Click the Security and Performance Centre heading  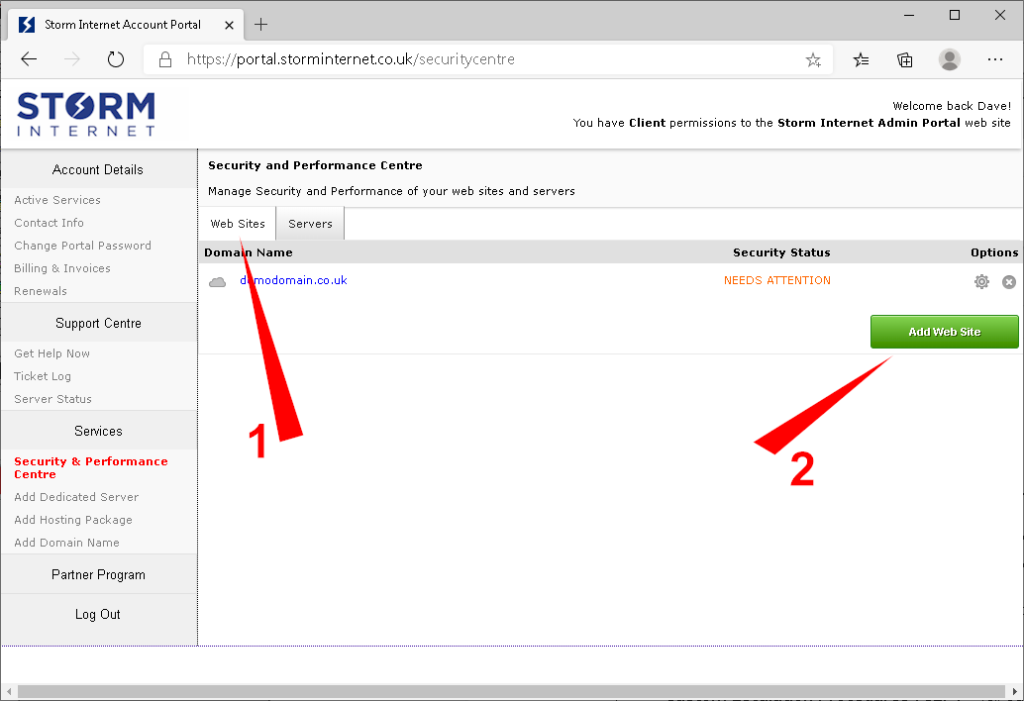[x=315, y=165]
